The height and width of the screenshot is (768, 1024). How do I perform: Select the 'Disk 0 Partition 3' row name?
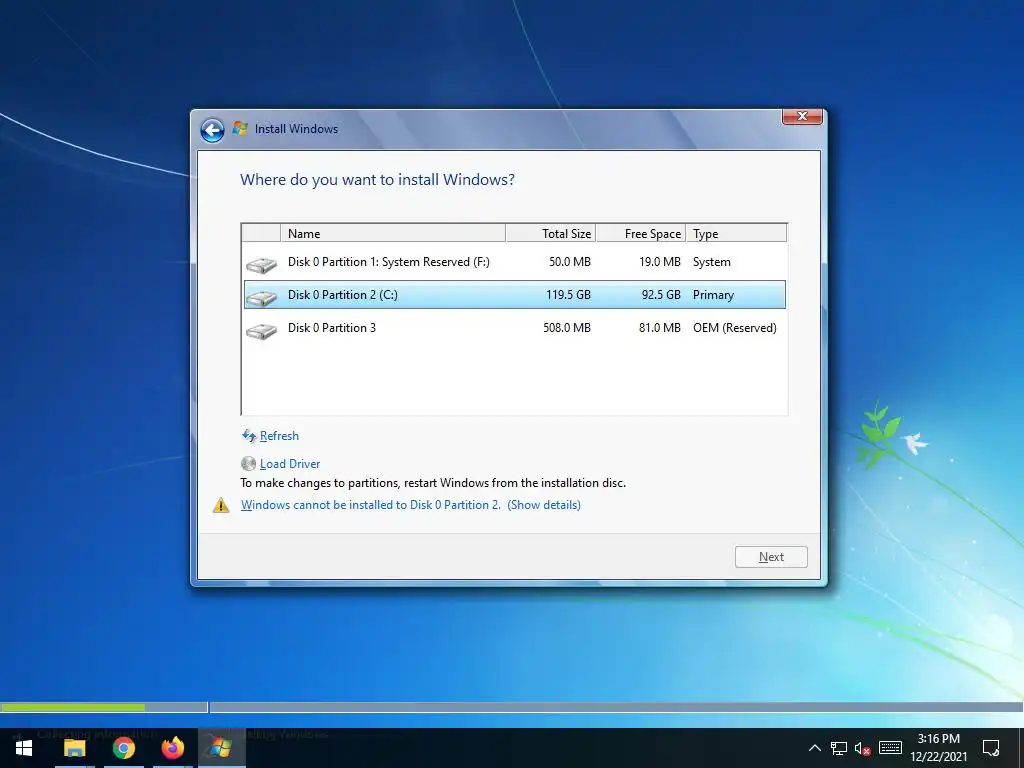(332, 328)
